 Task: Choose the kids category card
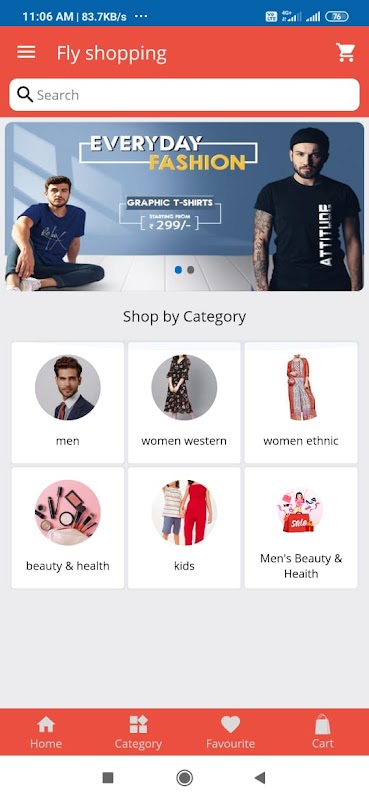(184, 528)
